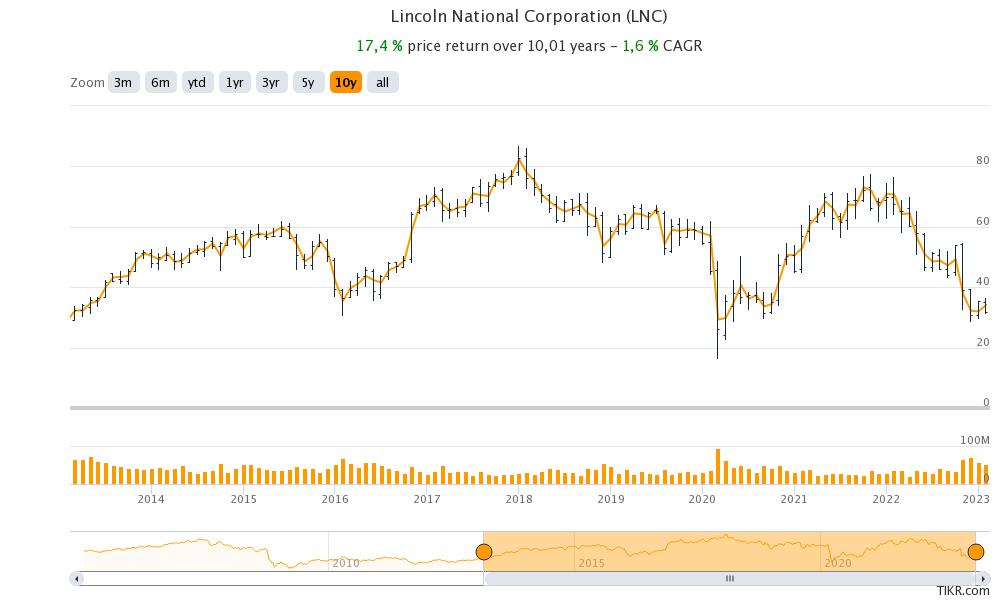1000x600 pixels.
Task: Click the chart title Lincoln National Corporation
Action: tap(529, 16)
